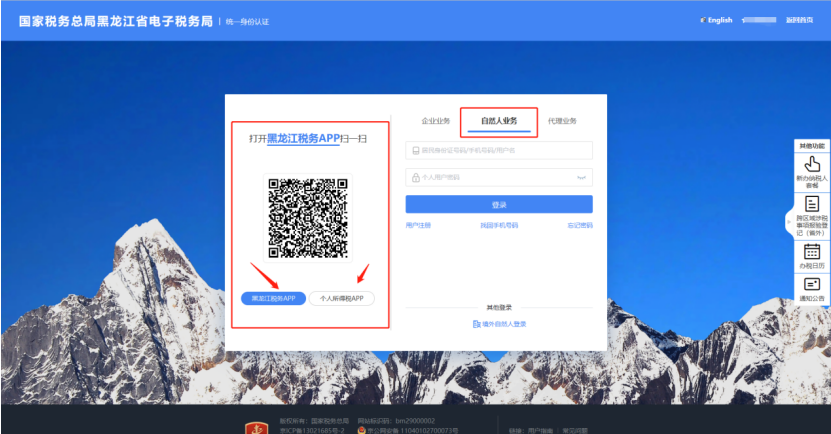Open the 京公网安备 record number link
Screen dimensions: 831x434
(412, 431)
